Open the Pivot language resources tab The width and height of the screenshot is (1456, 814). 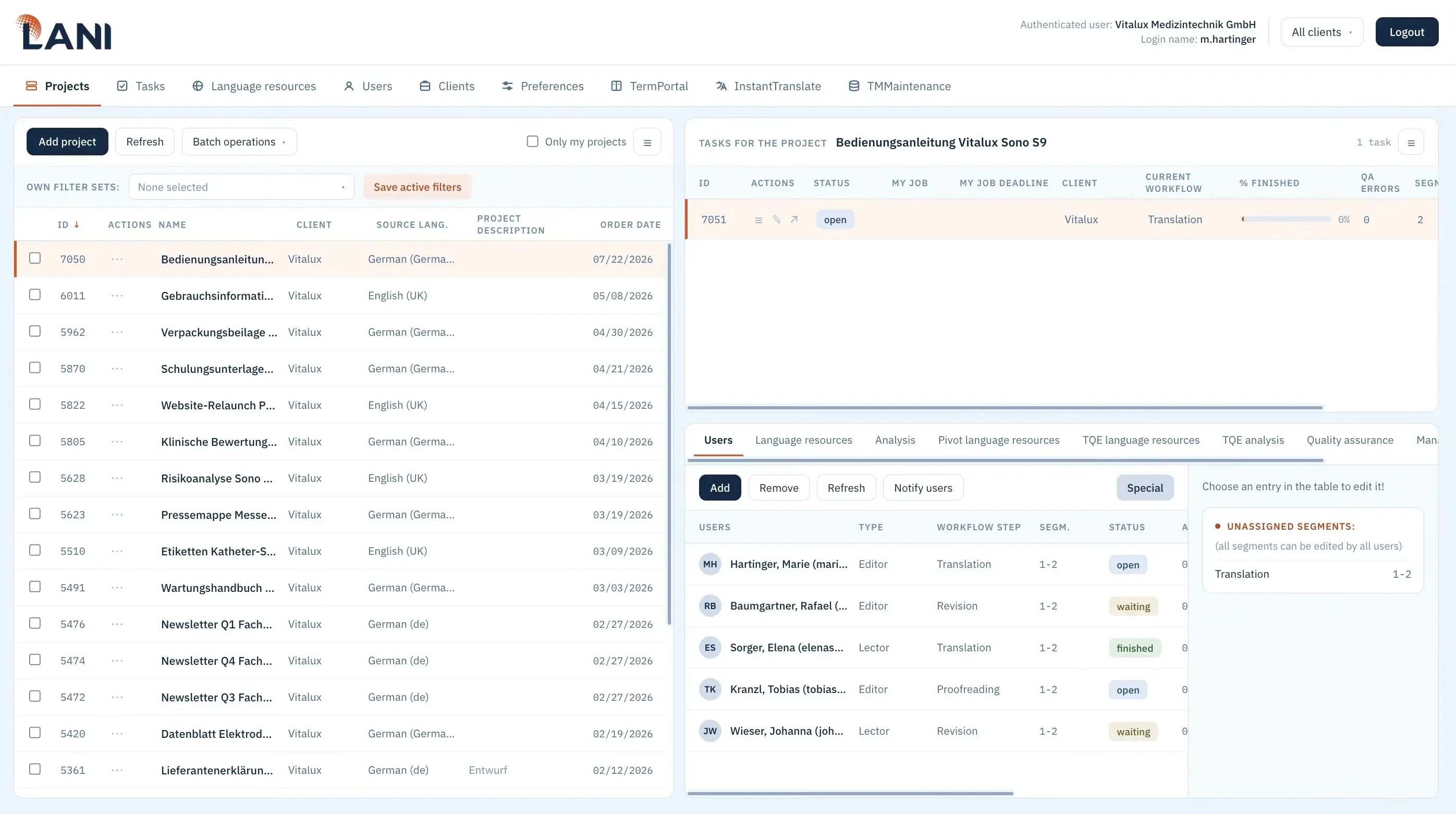(x=999, y=440)
